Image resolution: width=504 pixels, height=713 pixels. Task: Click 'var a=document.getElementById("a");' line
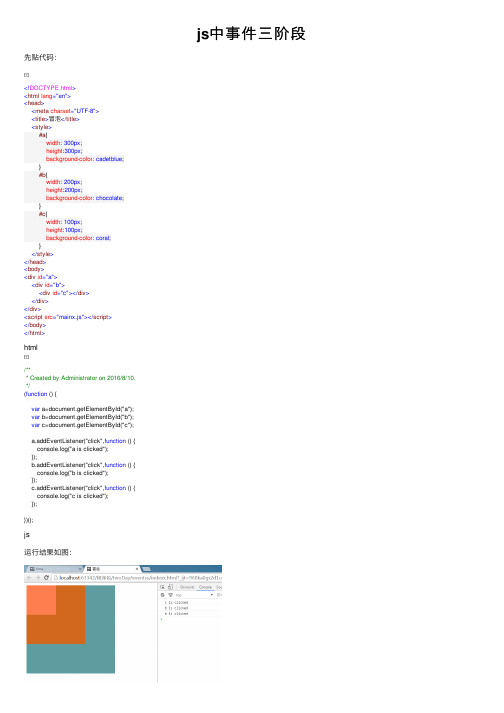click(82, 409)
